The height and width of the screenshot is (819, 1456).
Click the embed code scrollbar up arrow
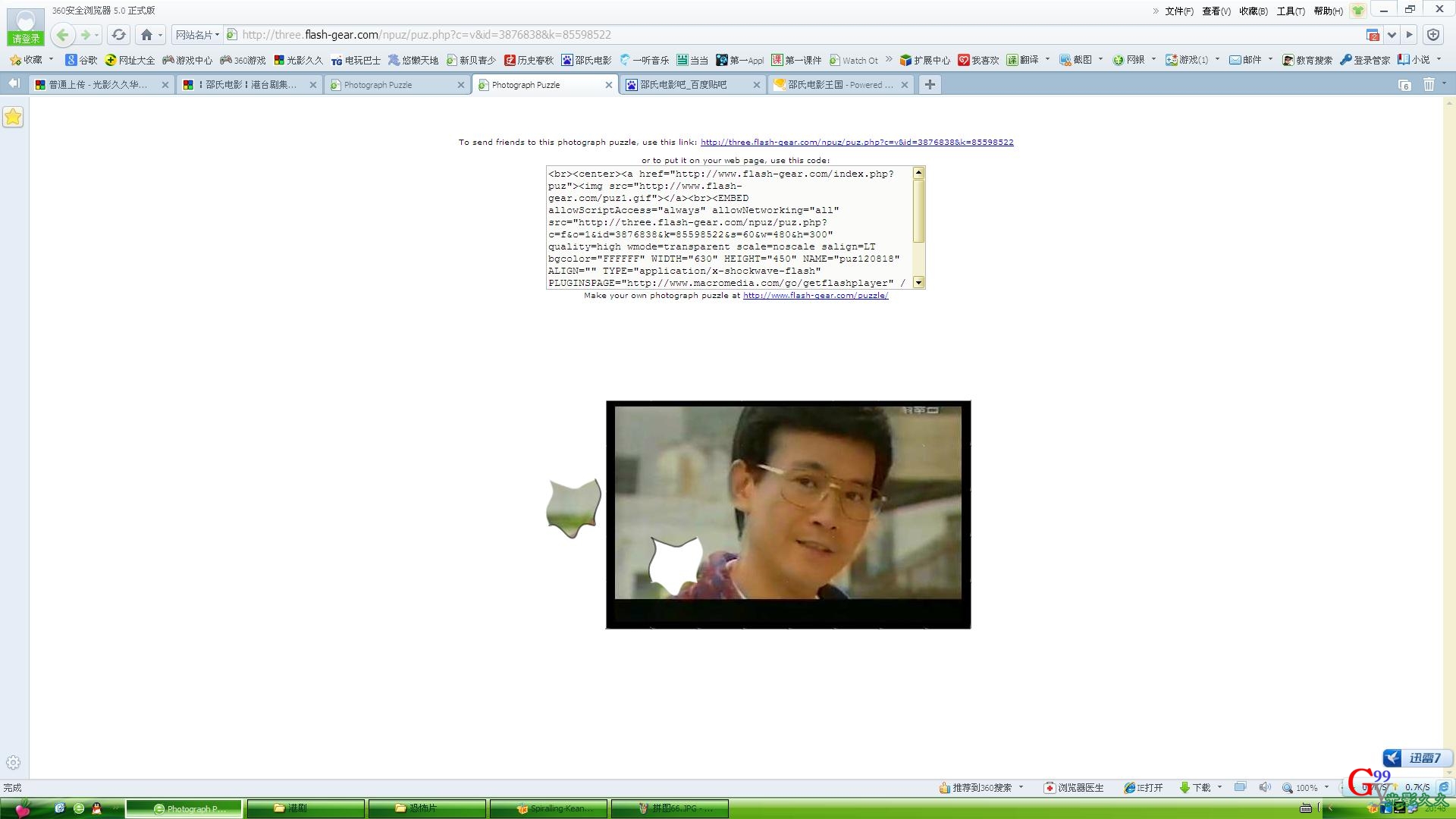(x=918, y=173)
